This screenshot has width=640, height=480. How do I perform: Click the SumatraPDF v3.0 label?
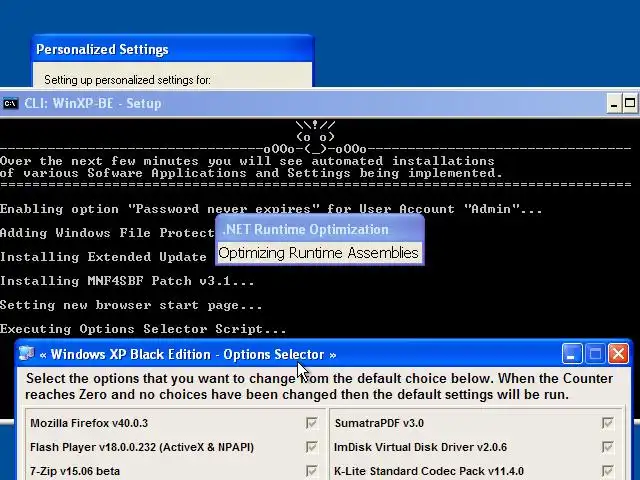(x=379, y=423)
